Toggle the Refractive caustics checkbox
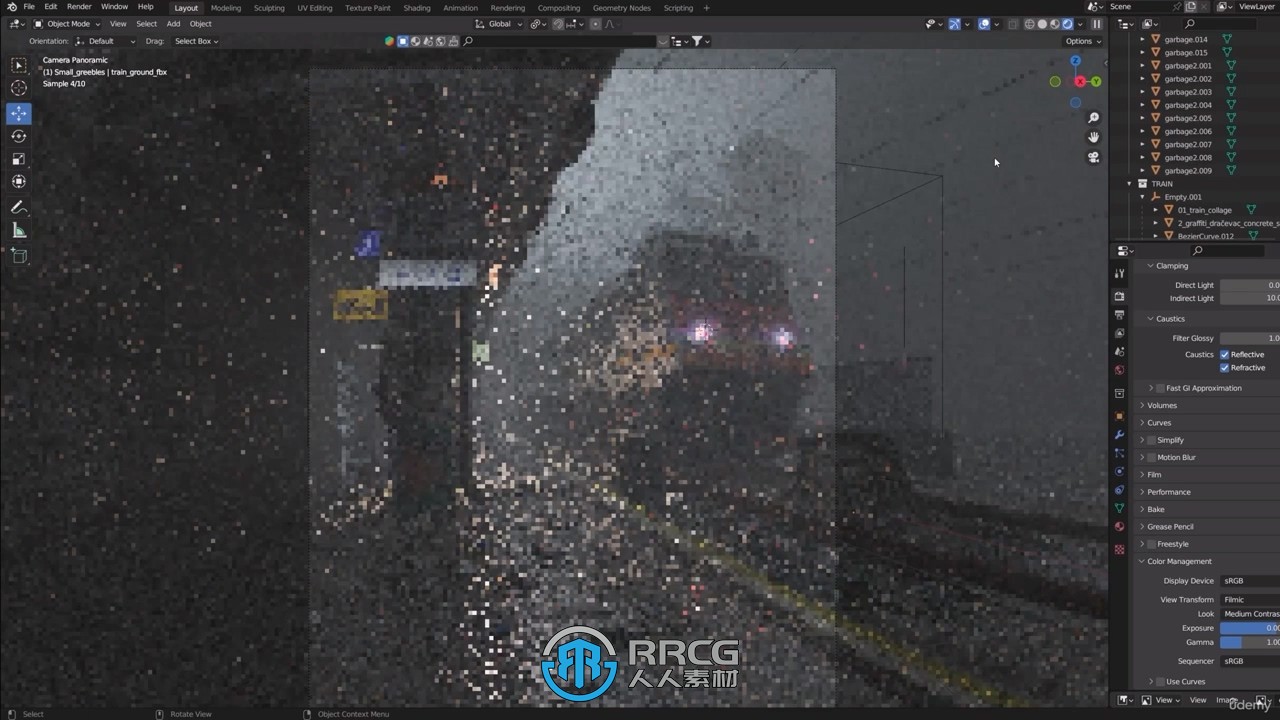 tap(1224, 368)
